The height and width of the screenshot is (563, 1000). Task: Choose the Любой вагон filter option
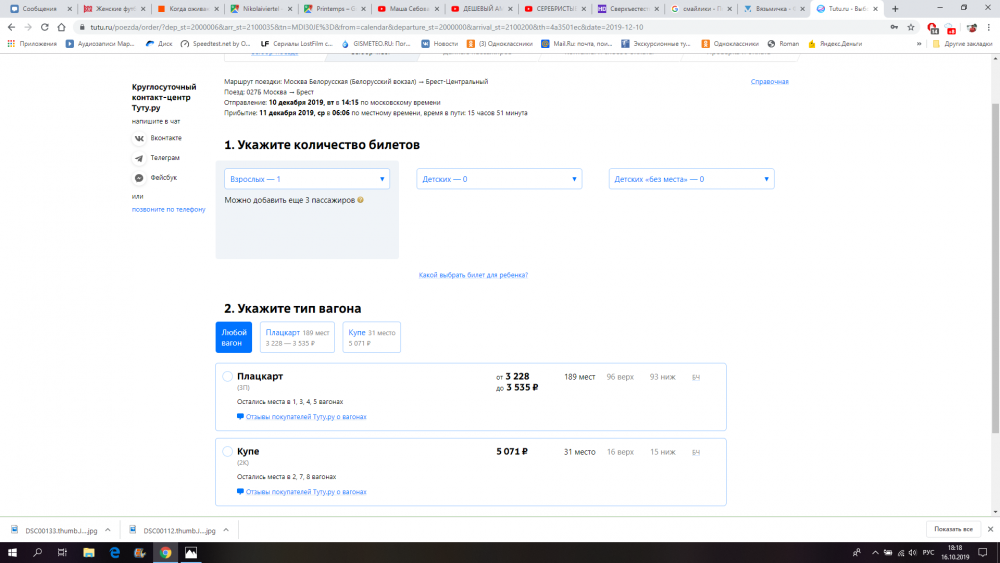(x=234, y=337)
